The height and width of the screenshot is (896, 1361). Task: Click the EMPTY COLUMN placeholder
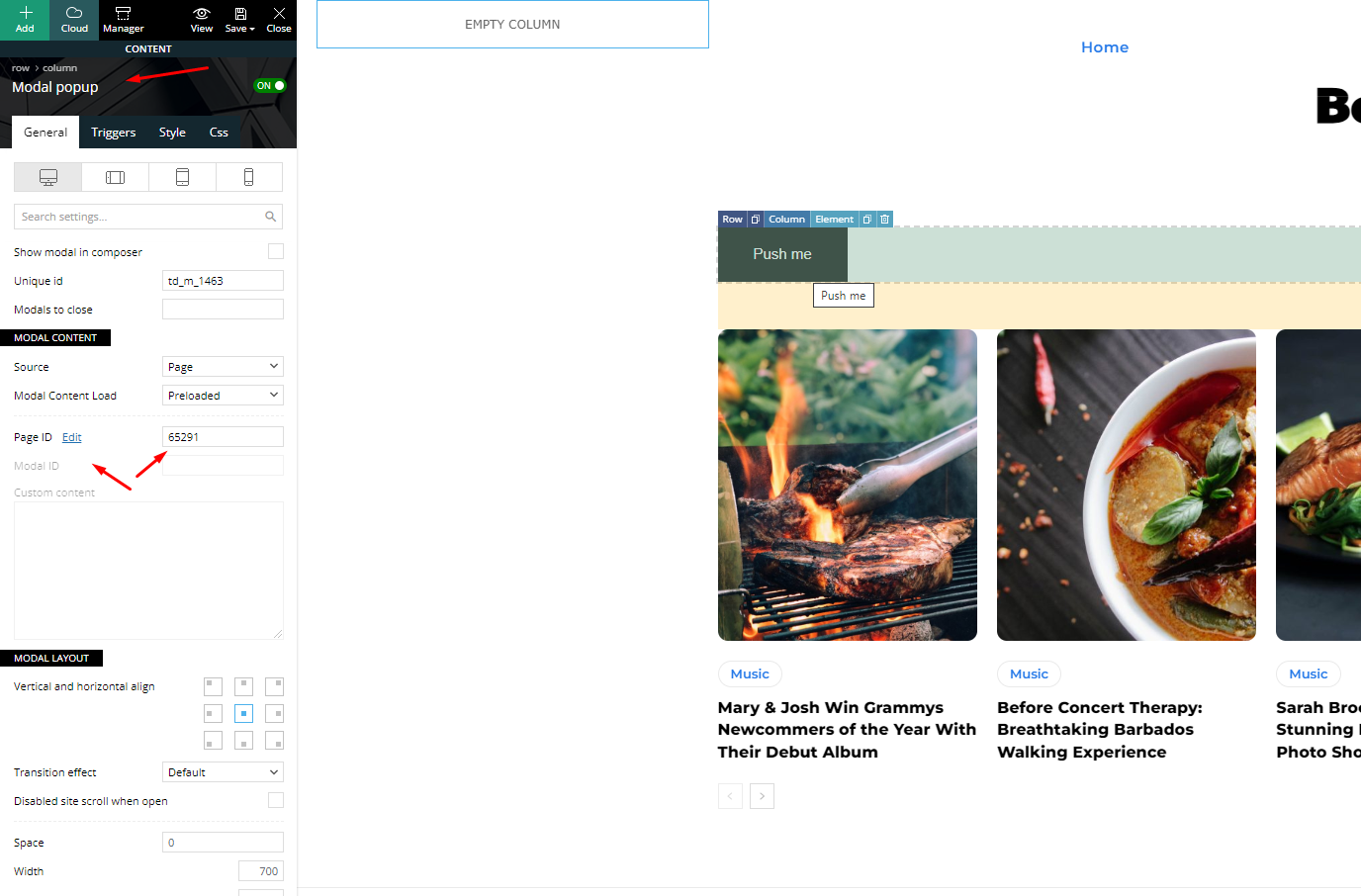click(x=512, y=24)
